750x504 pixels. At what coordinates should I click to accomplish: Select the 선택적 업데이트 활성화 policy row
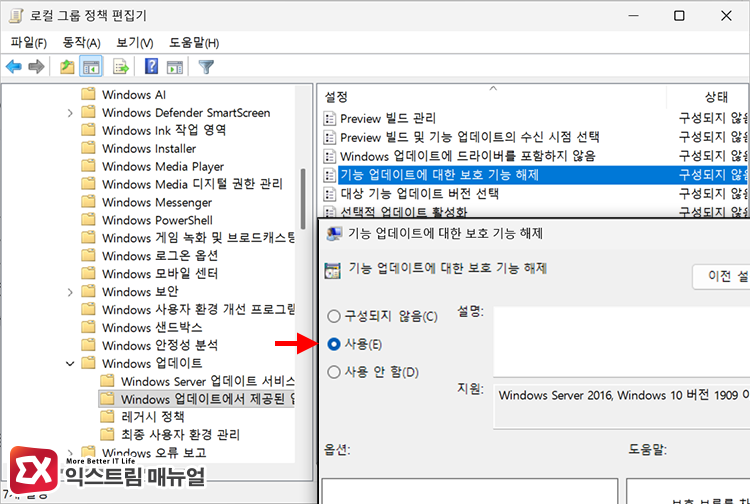pos(403,211)
